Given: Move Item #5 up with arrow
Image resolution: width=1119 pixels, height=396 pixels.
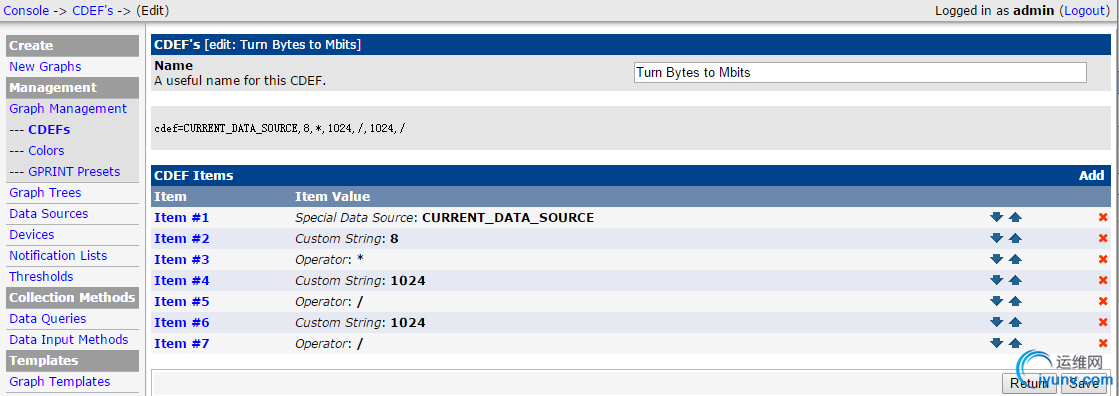Looking at the screenshot, I should pos(1016,302).
